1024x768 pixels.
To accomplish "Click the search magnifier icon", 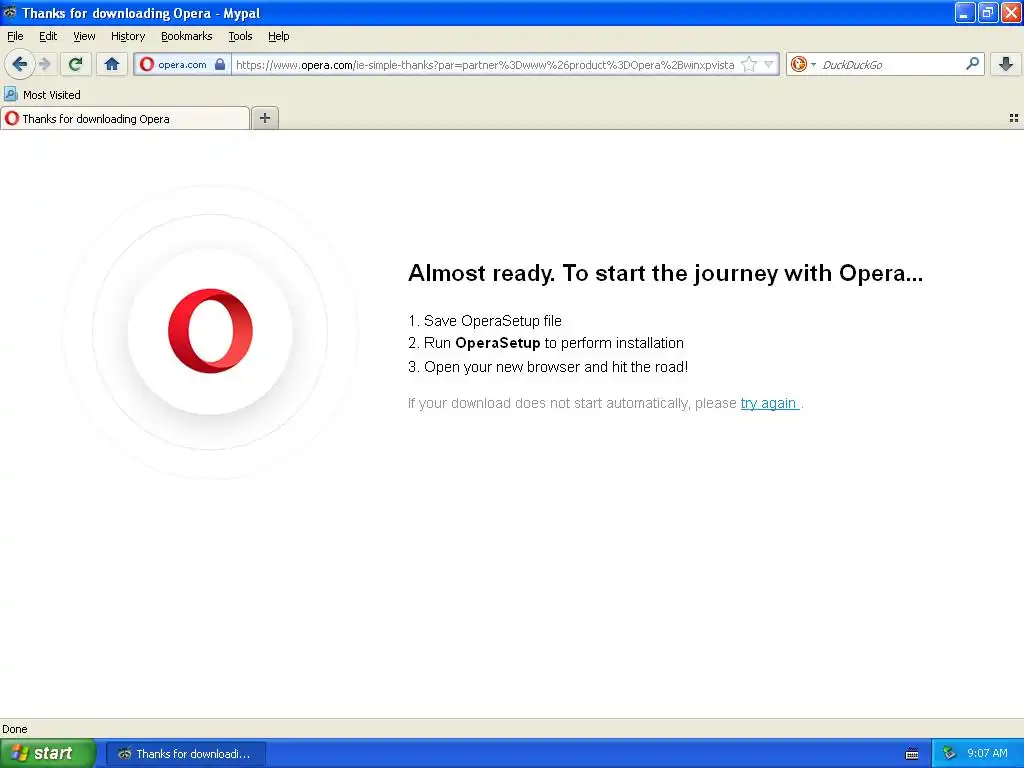I will tap(972, 64).
